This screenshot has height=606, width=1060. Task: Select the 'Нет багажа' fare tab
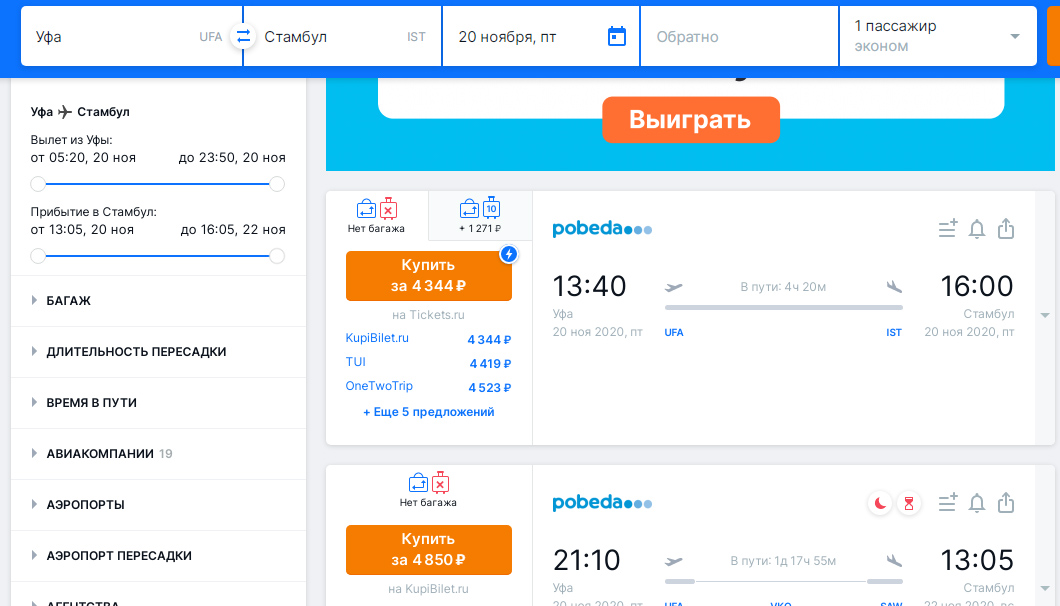tap(377, 216)
